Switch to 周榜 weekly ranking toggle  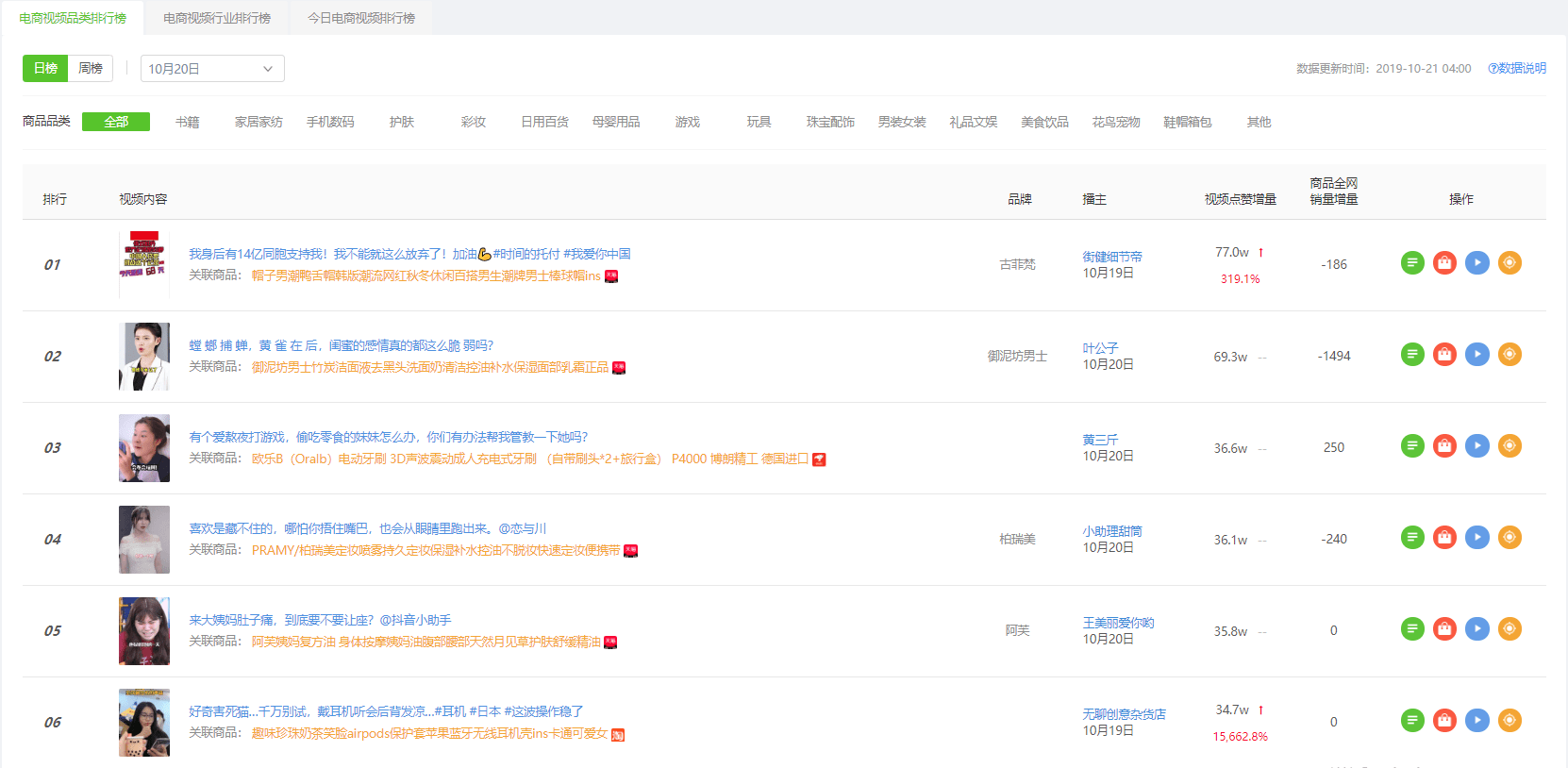[91, 69]
